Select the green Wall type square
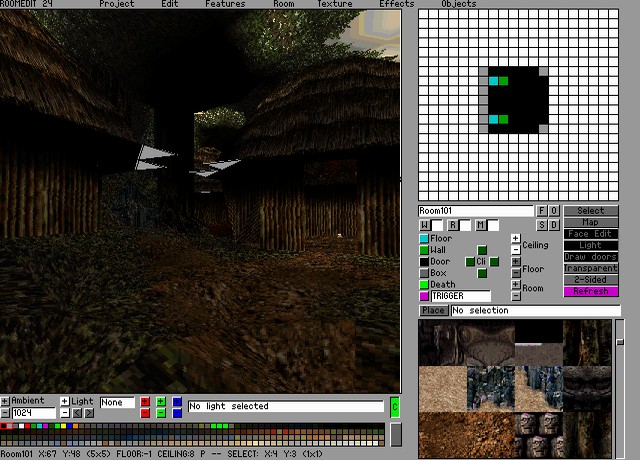The width and height of the screenshot is (640, 460). (424, 251)
